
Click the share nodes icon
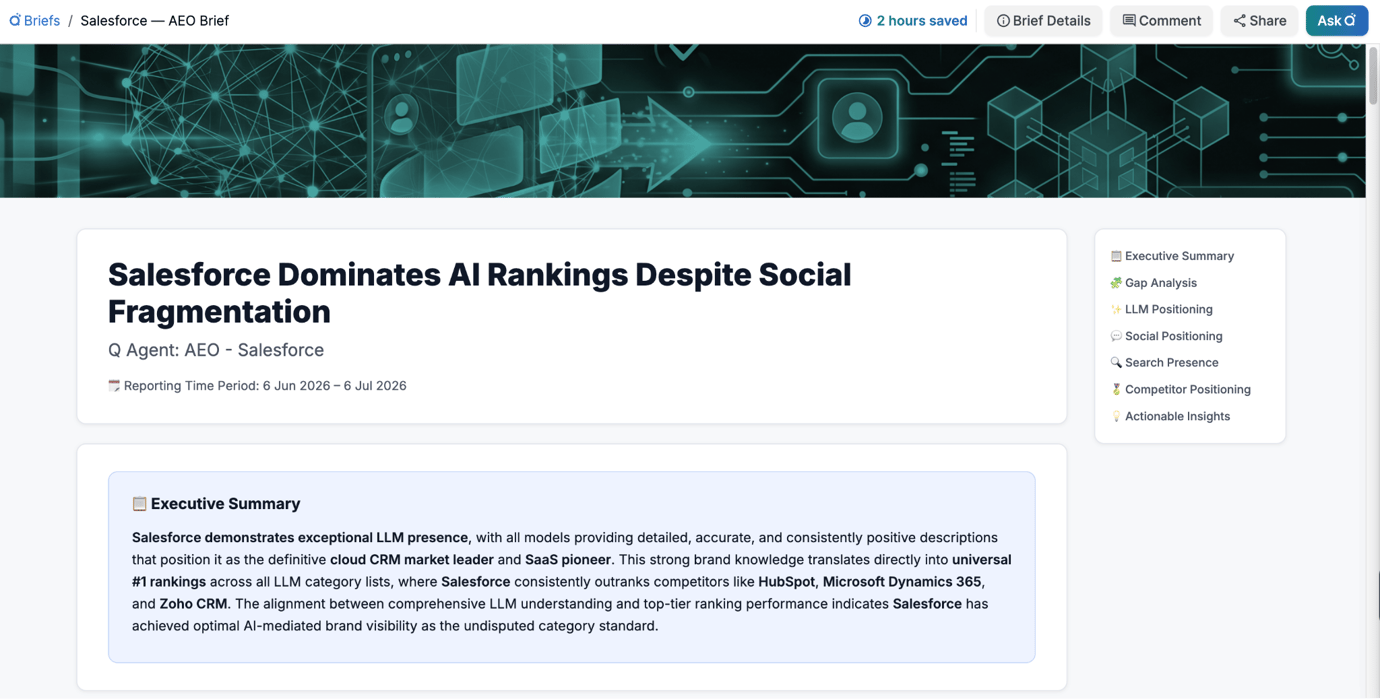click(x=1239, y=20)
